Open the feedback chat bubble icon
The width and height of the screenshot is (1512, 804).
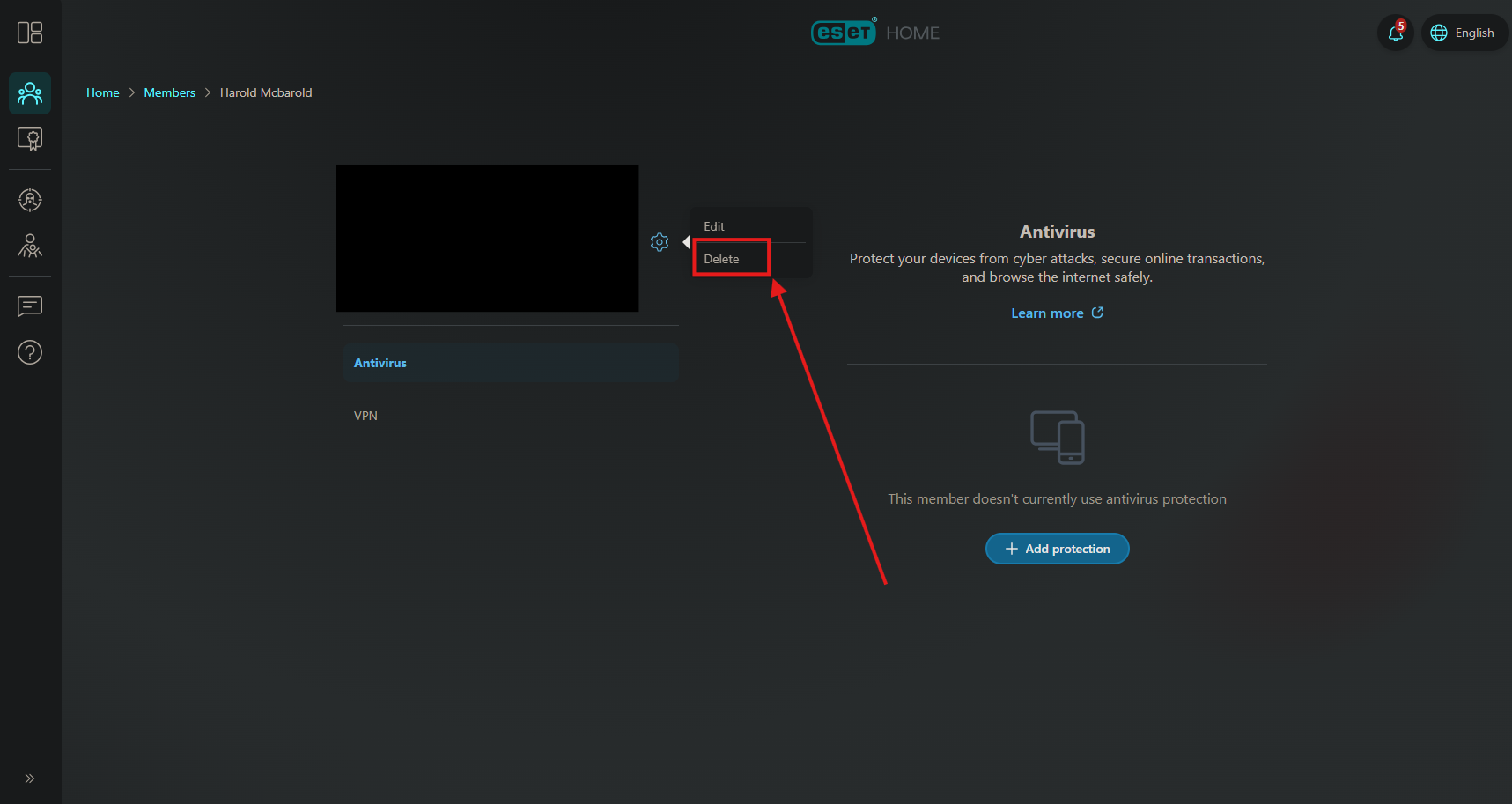pos(30,306)
